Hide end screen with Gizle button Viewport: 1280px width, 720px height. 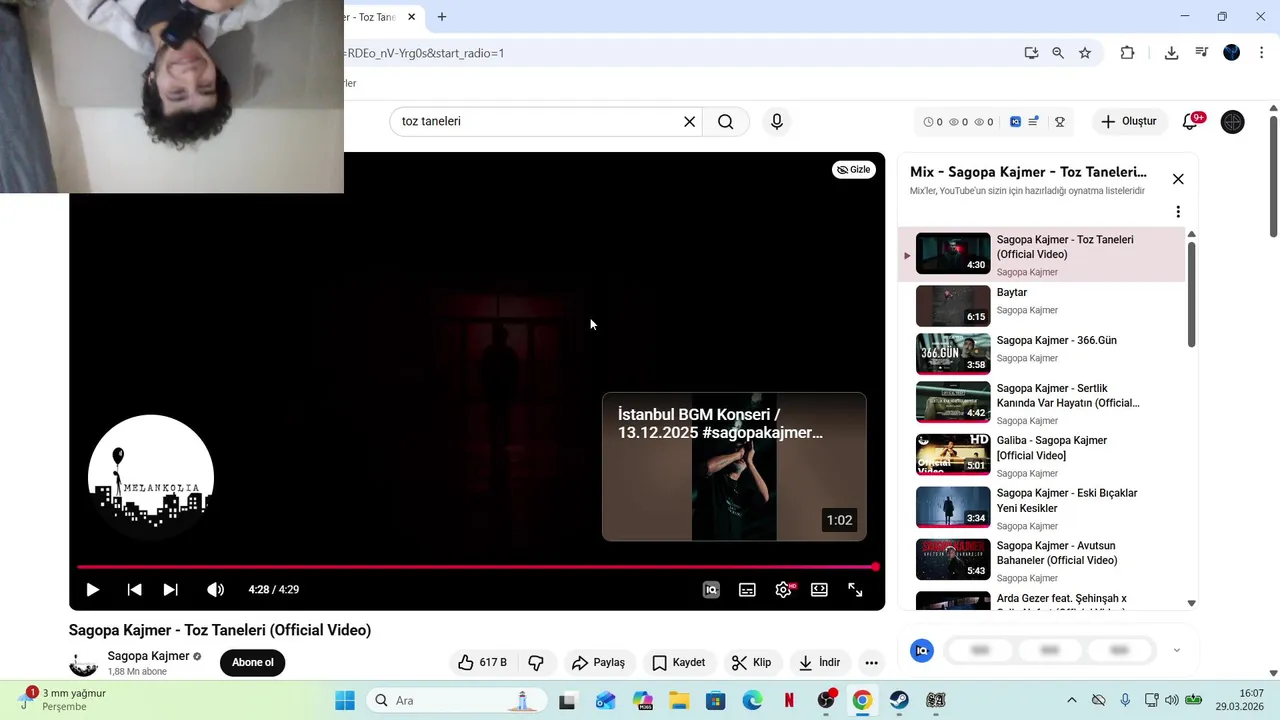854,170
